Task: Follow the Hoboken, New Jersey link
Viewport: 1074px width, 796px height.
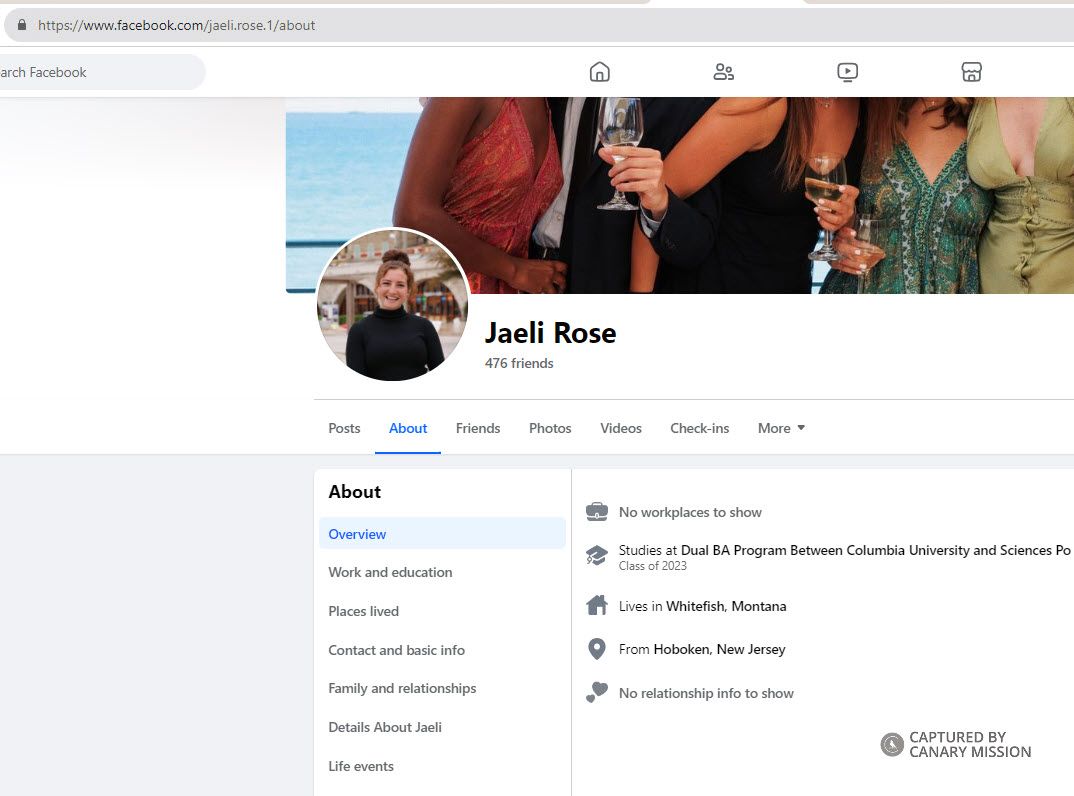Action: click(719, 650)
